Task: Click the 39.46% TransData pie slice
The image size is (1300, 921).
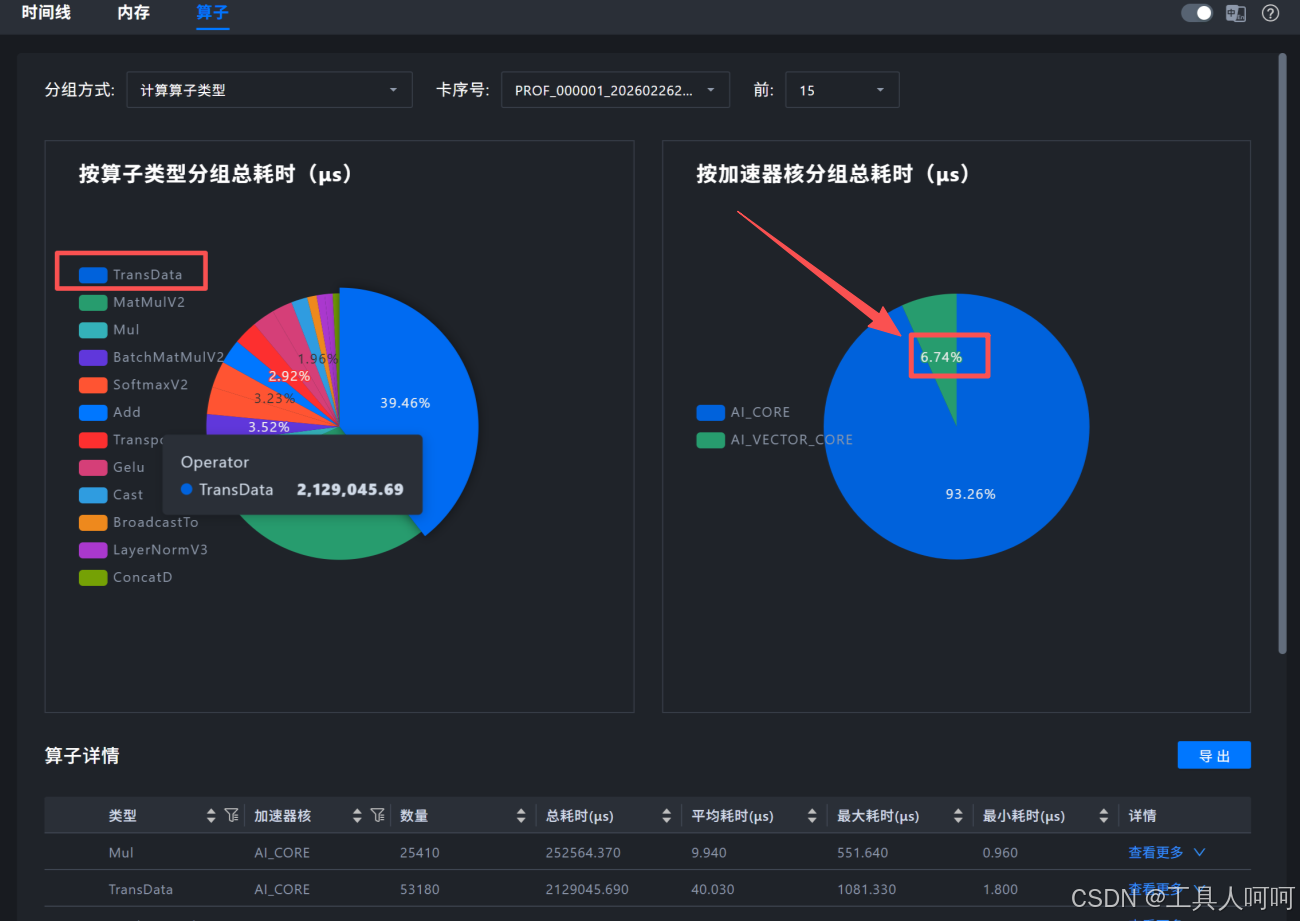Action: [x=405, y=403]
